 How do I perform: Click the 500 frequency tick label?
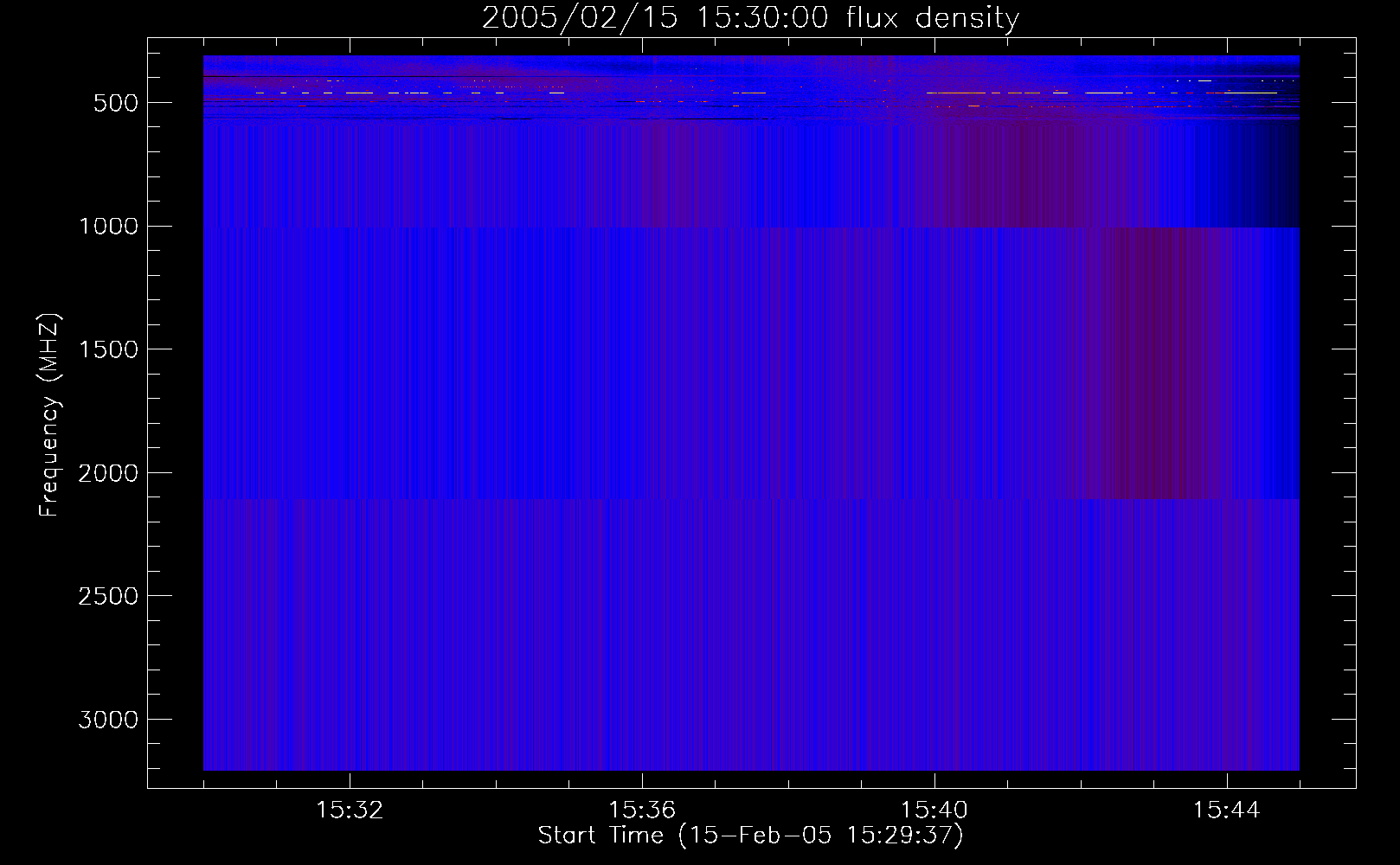115,103
